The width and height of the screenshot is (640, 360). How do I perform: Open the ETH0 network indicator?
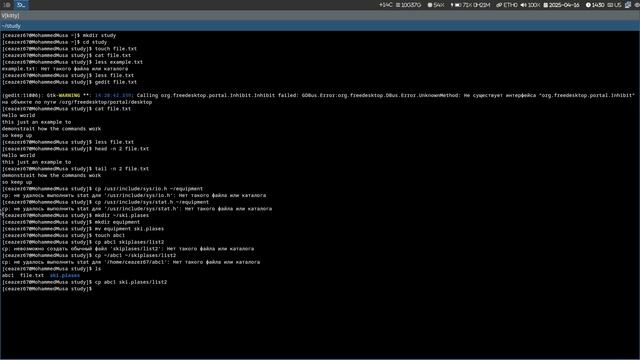[507, 5]
